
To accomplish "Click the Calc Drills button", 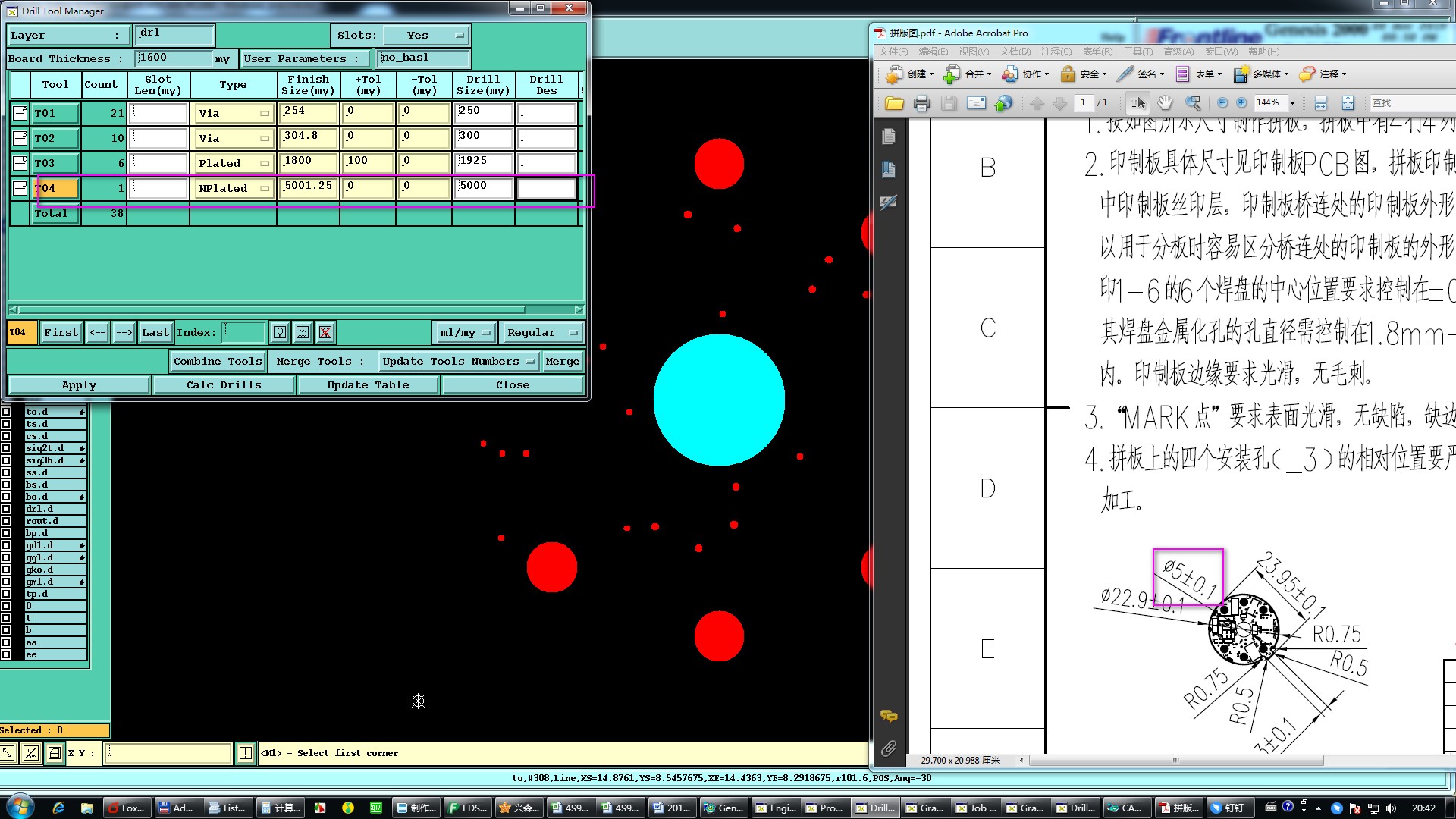I will coord(224,384).
